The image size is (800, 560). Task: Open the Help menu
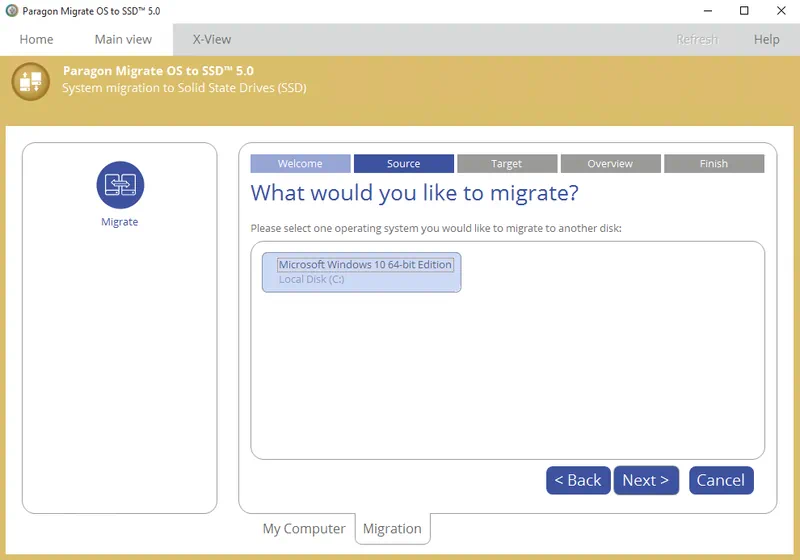[766, 39]
